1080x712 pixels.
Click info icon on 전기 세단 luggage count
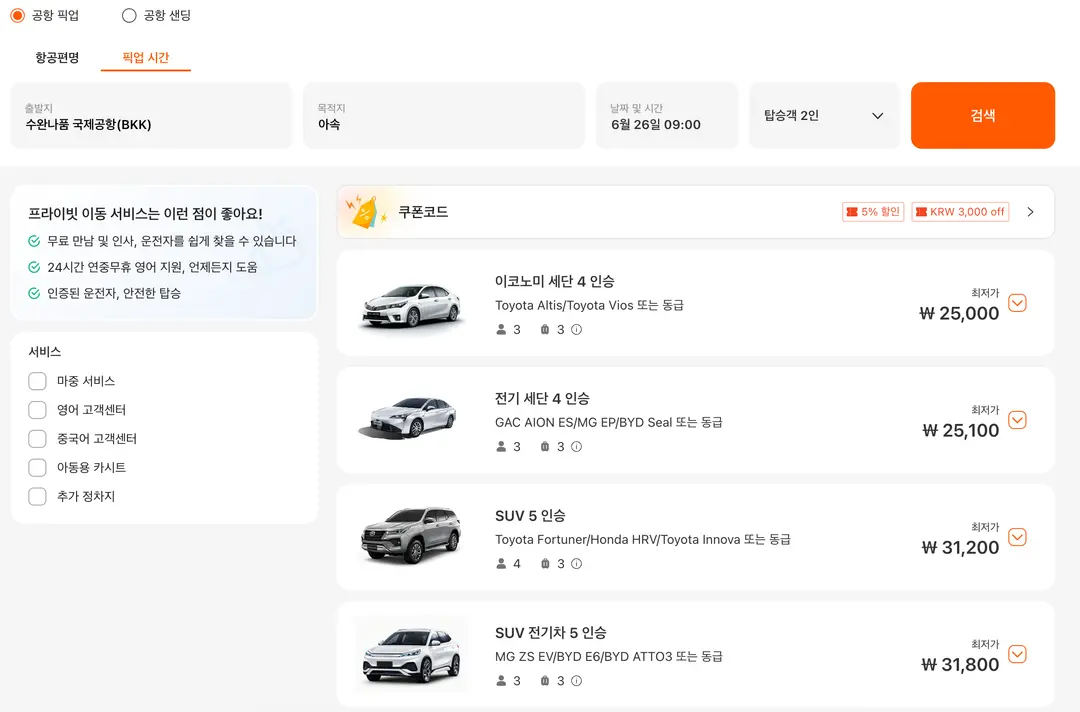(x=577, y=447)
